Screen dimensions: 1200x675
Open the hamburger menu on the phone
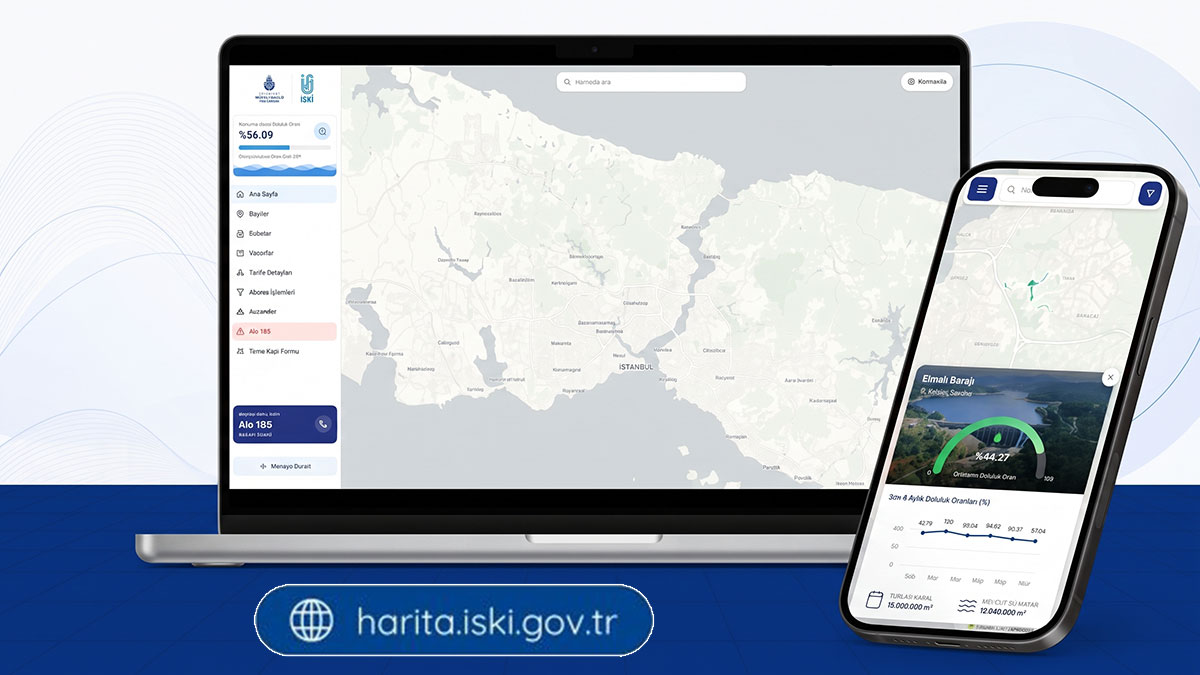coord(982,189)
